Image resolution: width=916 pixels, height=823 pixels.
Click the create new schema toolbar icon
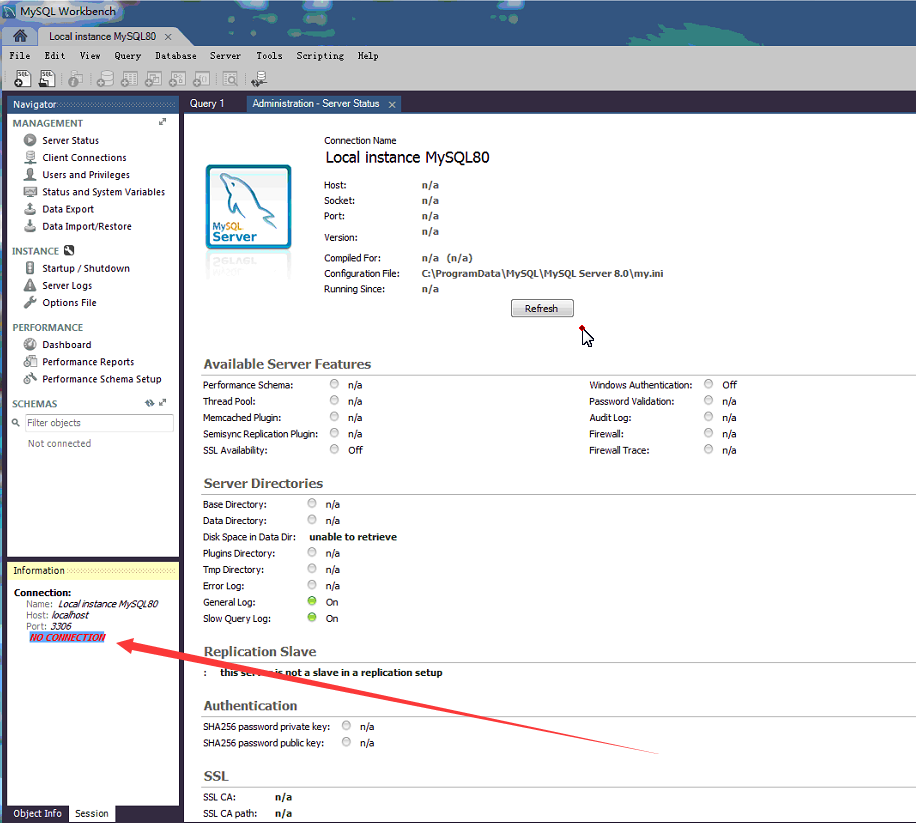click(105, 78)
